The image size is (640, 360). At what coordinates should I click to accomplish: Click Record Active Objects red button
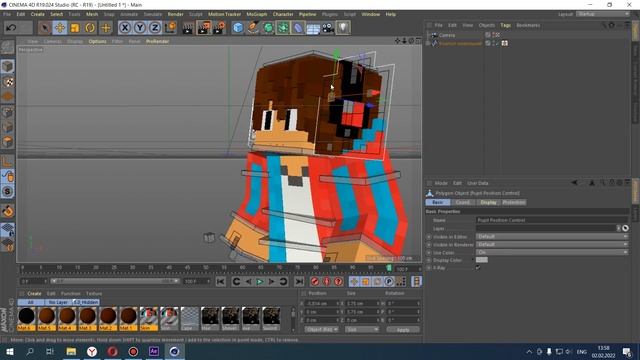[315, 282]
